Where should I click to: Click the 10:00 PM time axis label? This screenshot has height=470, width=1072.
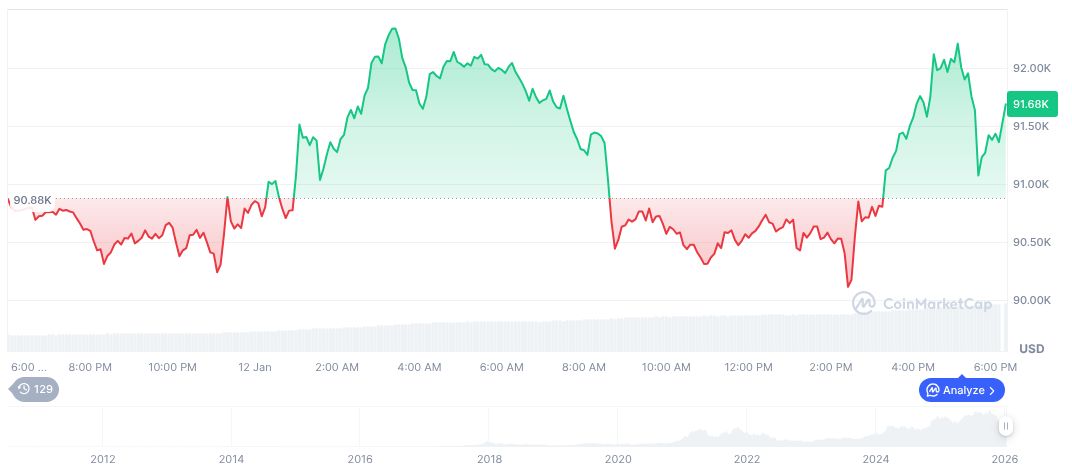(172, 367)
